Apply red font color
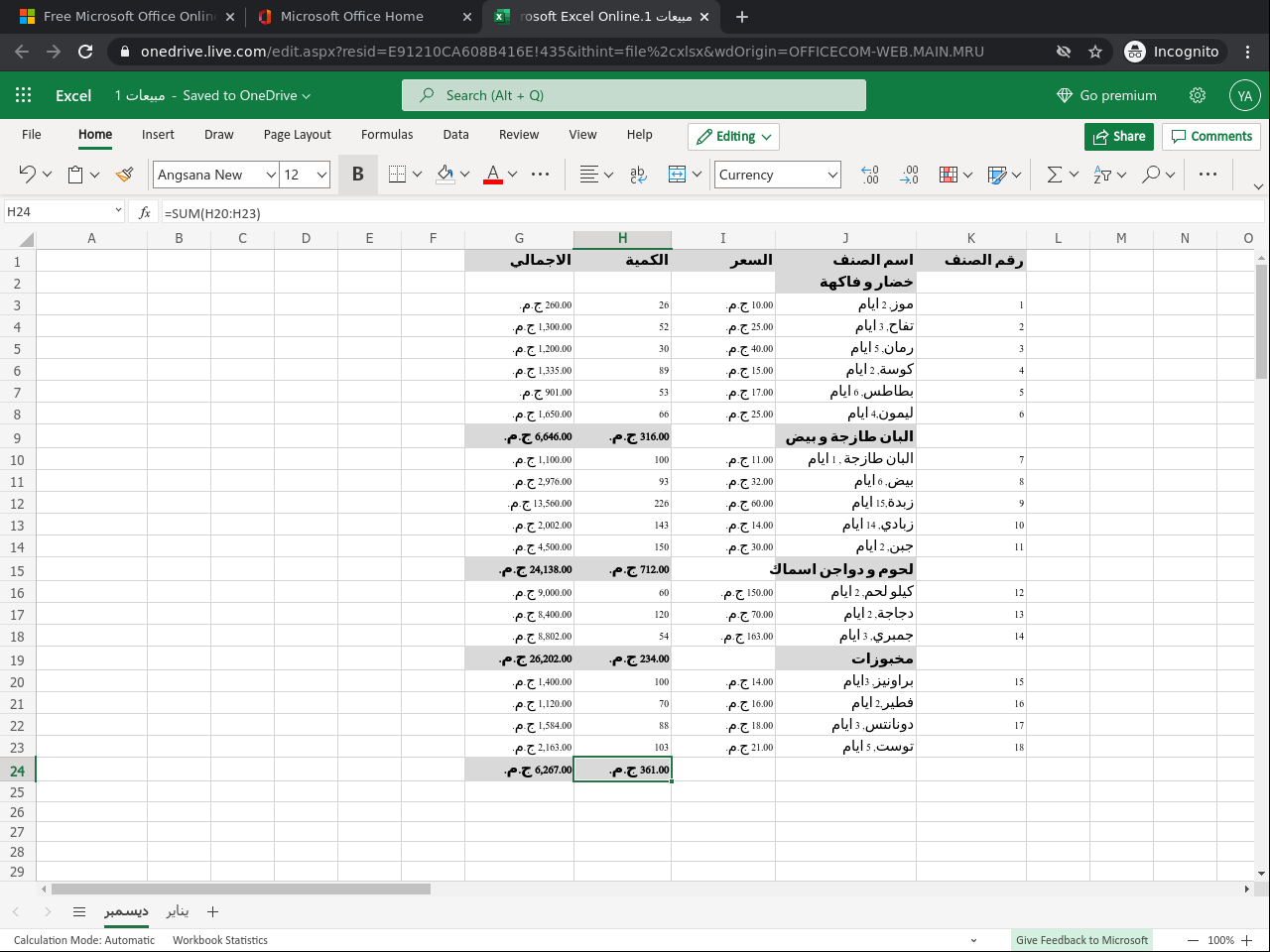1270x952 pixels. tap(492, 175)
